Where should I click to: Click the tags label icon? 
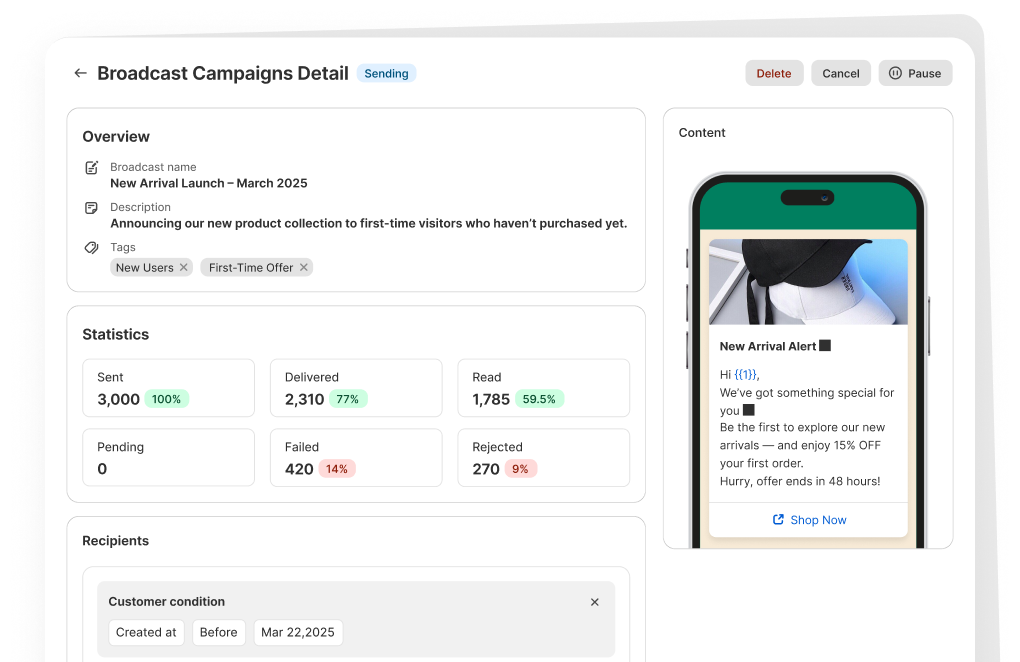coord(91,248)
